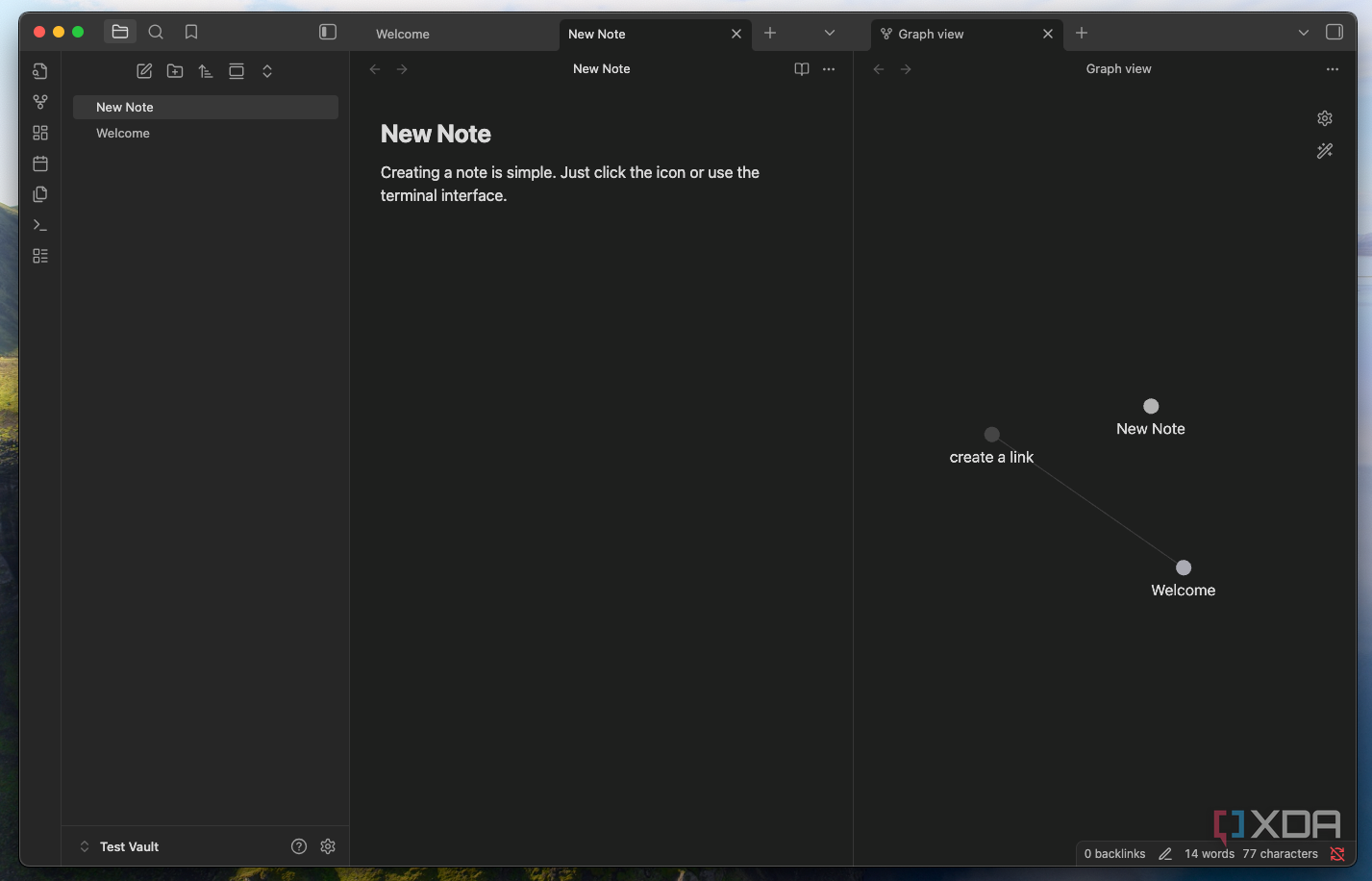Toggle the left sidebar
The width and height of the screenshot is (1372, 881).
[328, 33]
